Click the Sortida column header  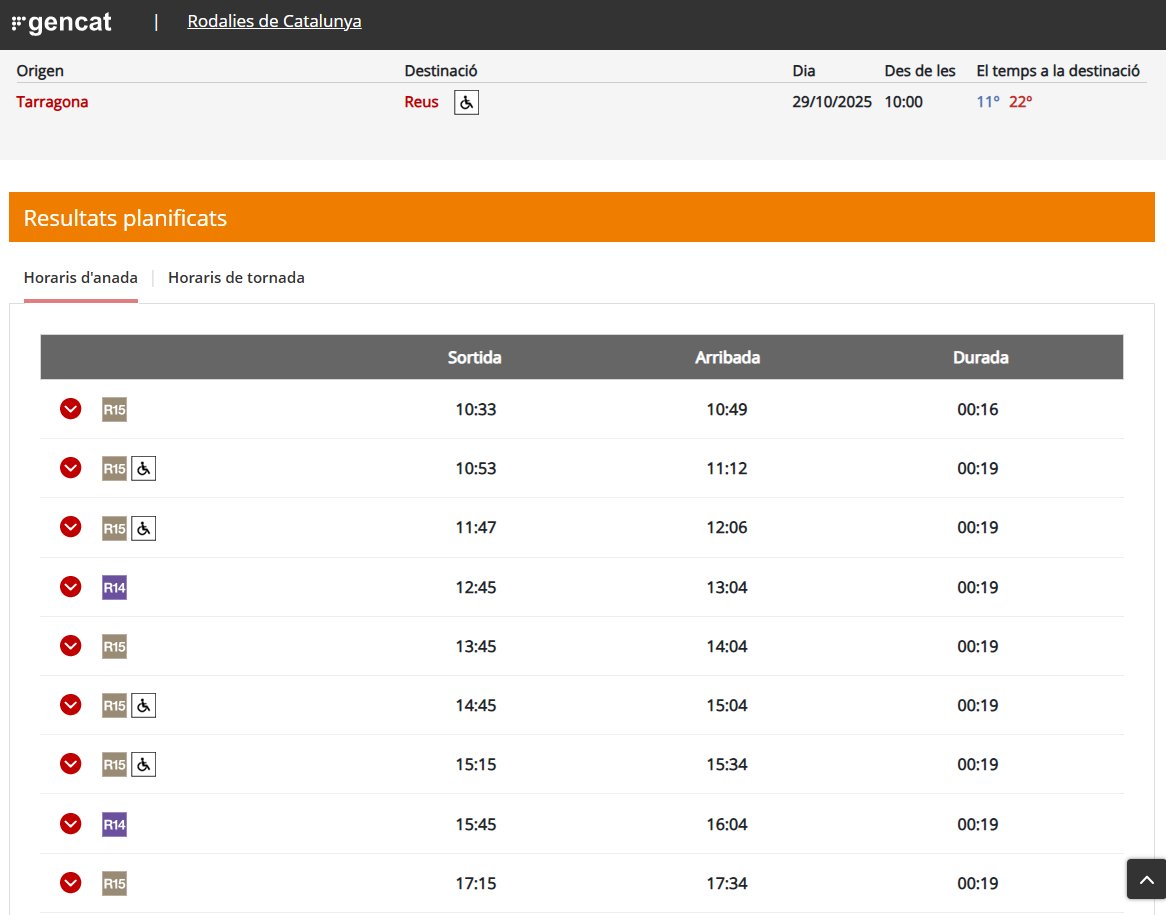coord(474,357)
